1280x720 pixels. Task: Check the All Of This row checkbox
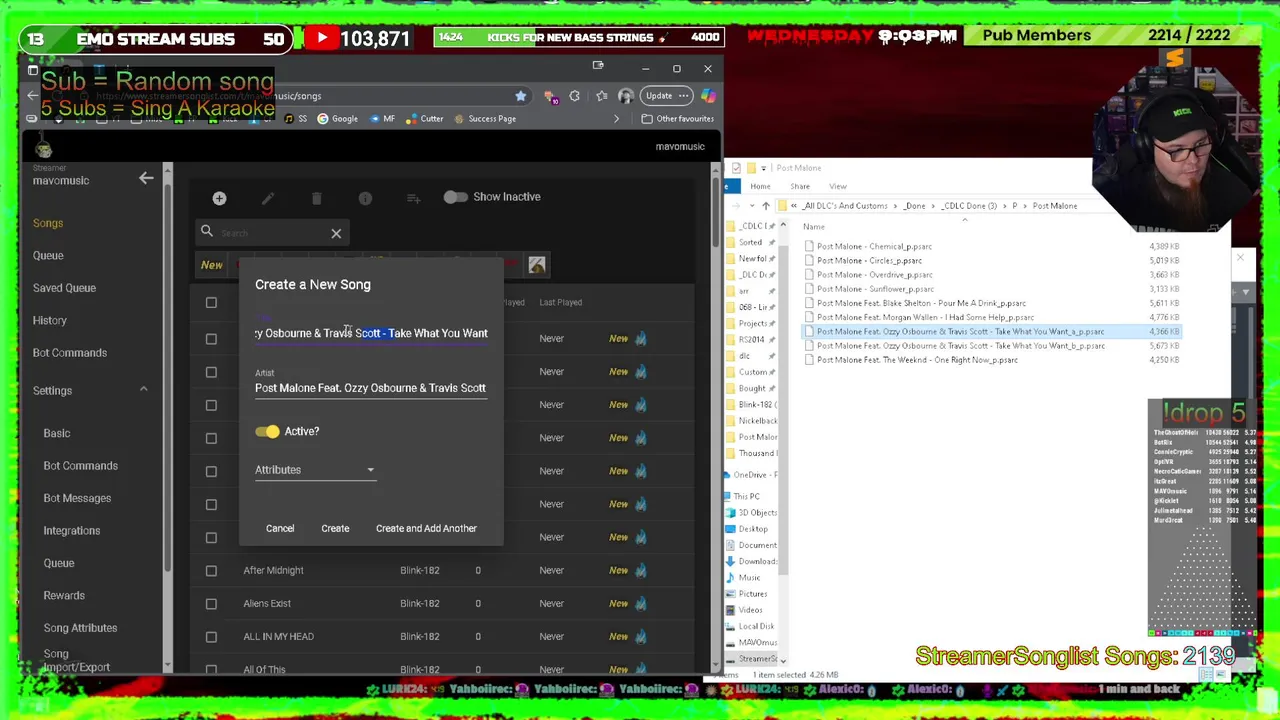211,669
